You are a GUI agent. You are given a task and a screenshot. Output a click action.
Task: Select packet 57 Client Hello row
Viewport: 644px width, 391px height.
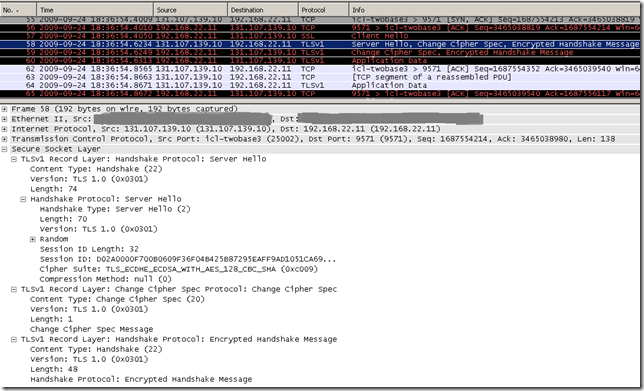[320, 36]
